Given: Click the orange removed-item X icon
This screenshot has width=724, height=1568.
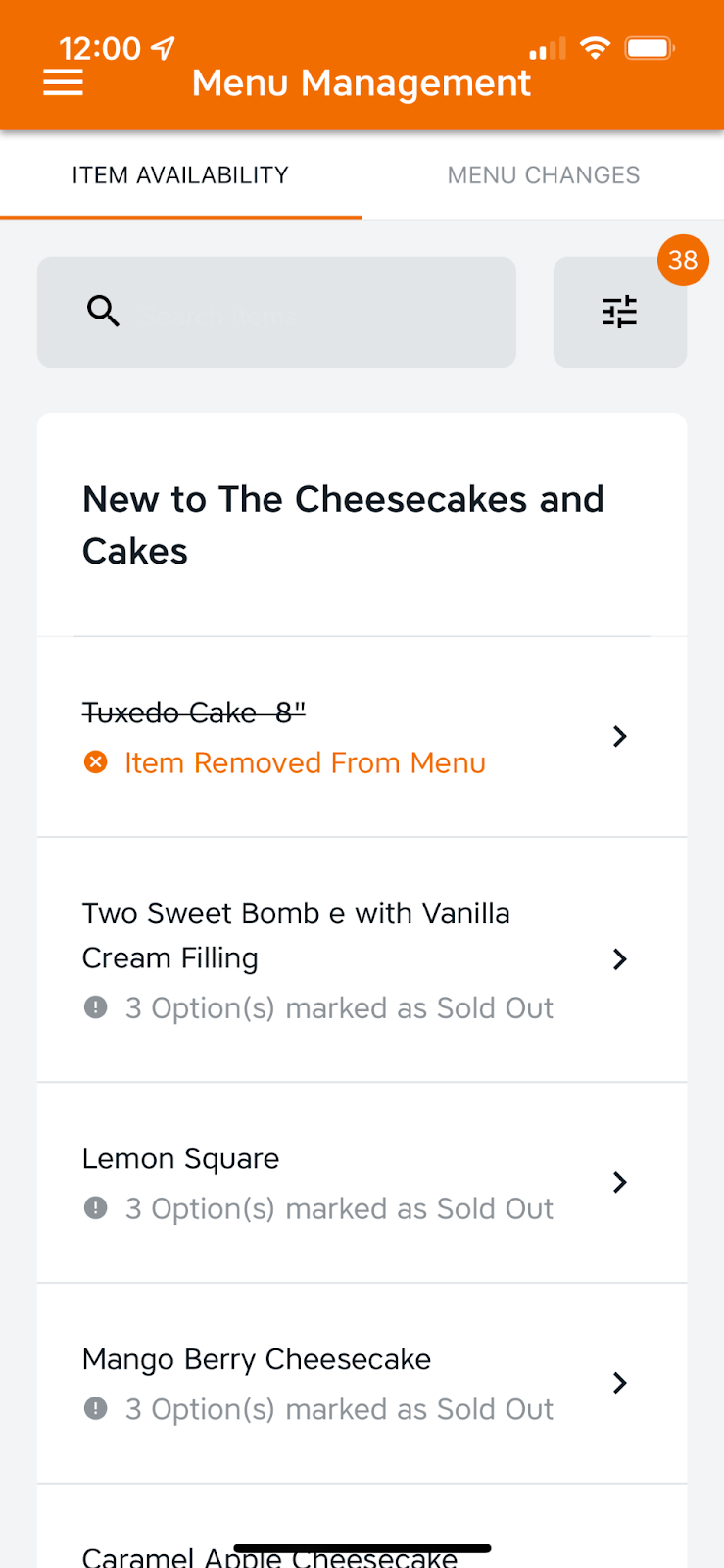Looking at the screenshot, I should [96, 761].
